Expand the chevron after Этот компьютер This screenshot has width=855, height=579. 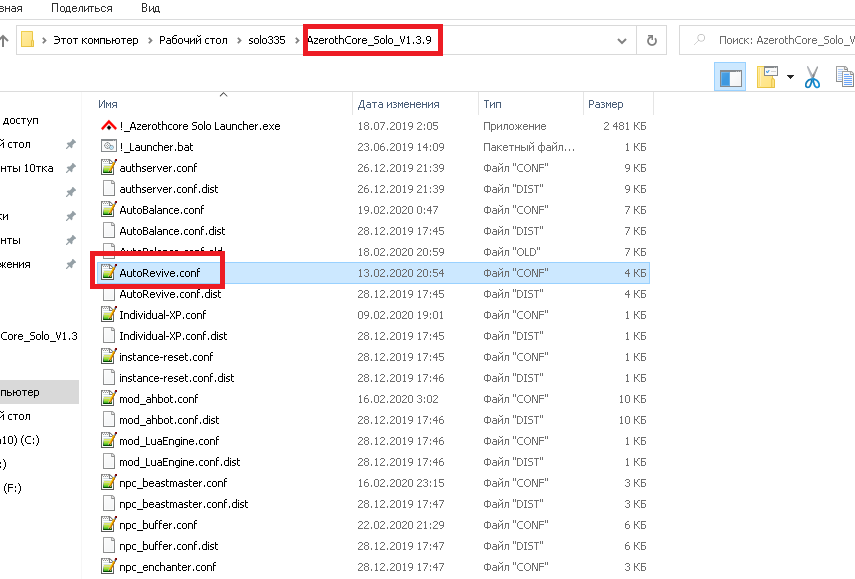149,40
